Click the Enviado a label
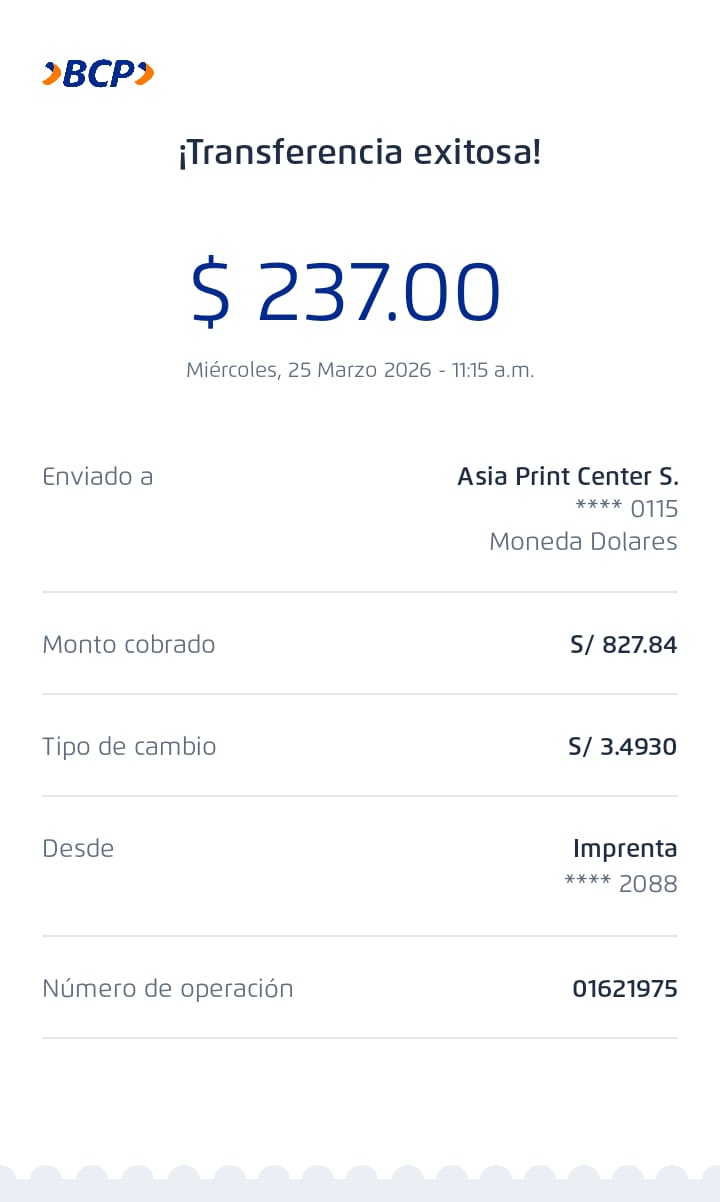This screenshot has height=1202, width=720. point(97,477)
